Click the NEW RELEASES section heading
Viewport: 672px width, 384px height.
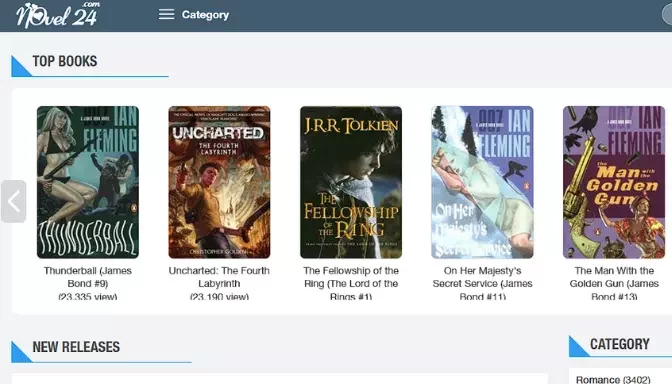point(76,347)
